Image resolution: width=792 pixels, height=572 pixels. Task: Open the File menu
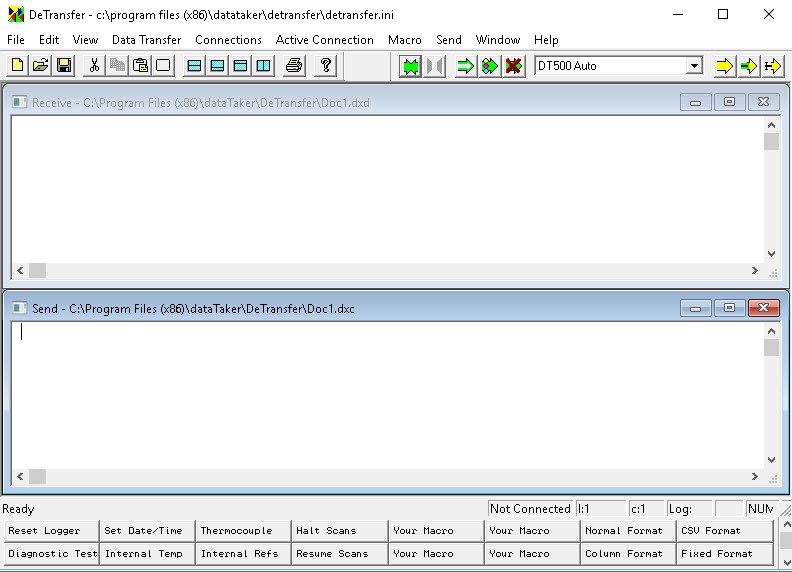[16, 40]
